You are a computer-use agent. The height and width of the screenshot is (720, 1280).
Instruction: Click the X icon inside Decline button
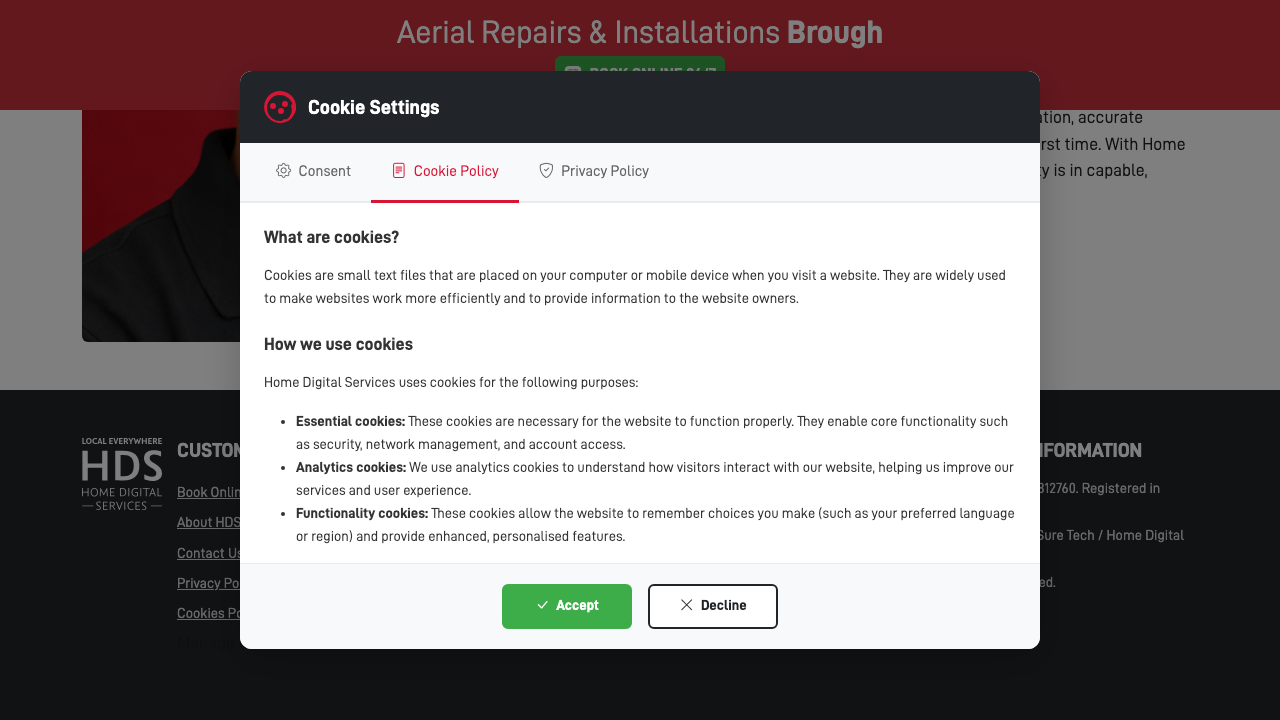(x=686, y=606)
